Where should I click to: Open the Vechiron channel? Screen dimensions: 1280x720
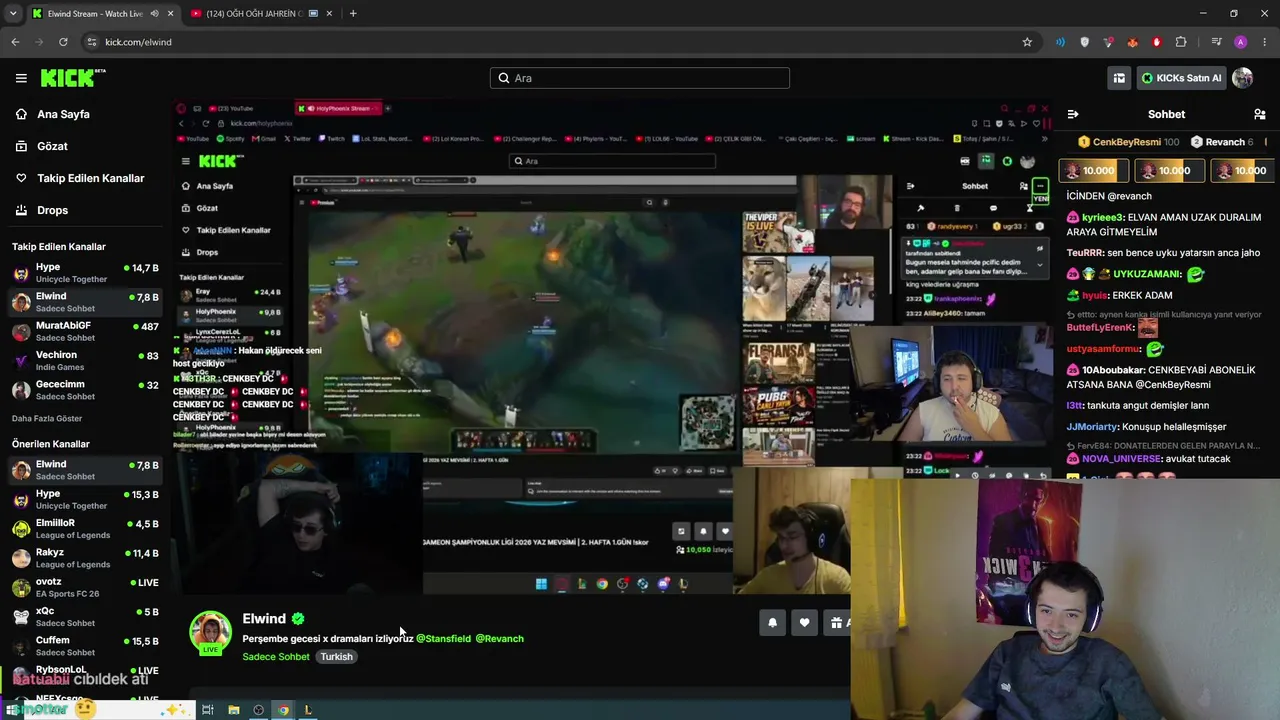(x=85, y=361)
